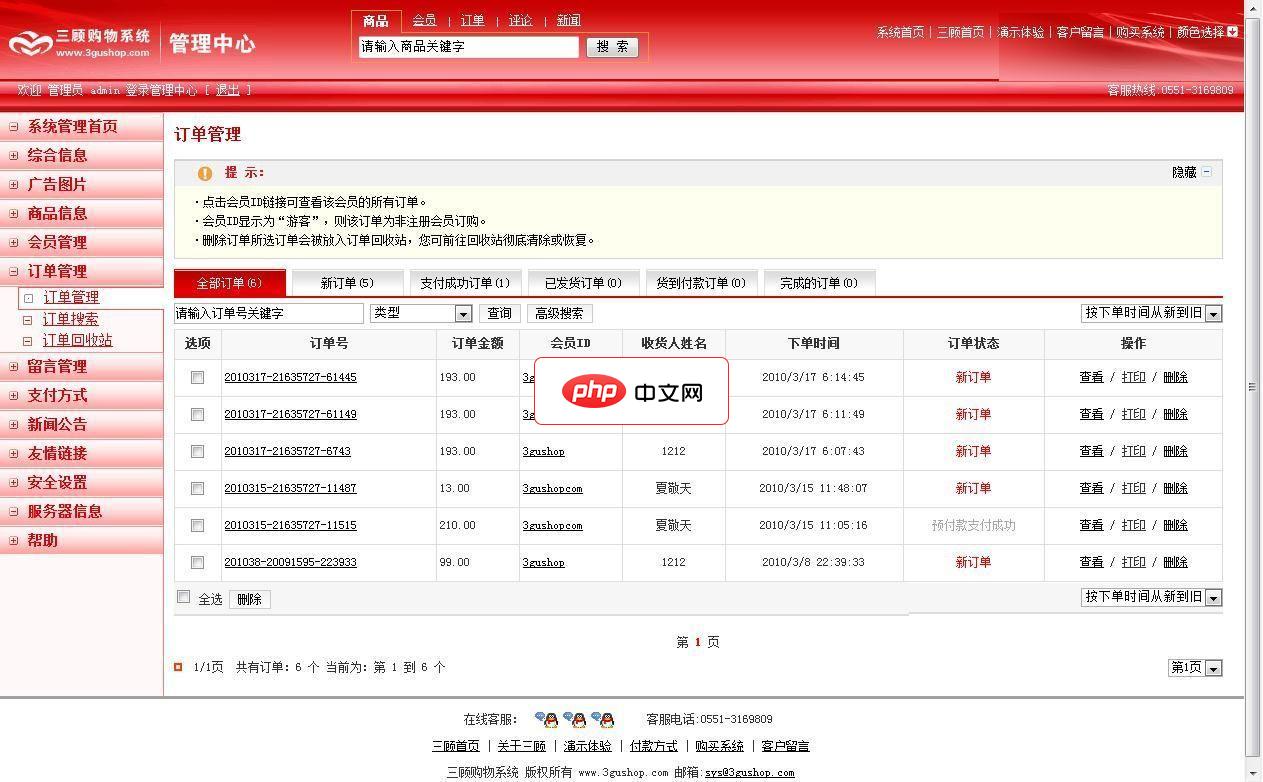Screen dimensions: 1263x782
Task: Click the orange warning icon in the 提示 bar
Action: coord(205,173)
